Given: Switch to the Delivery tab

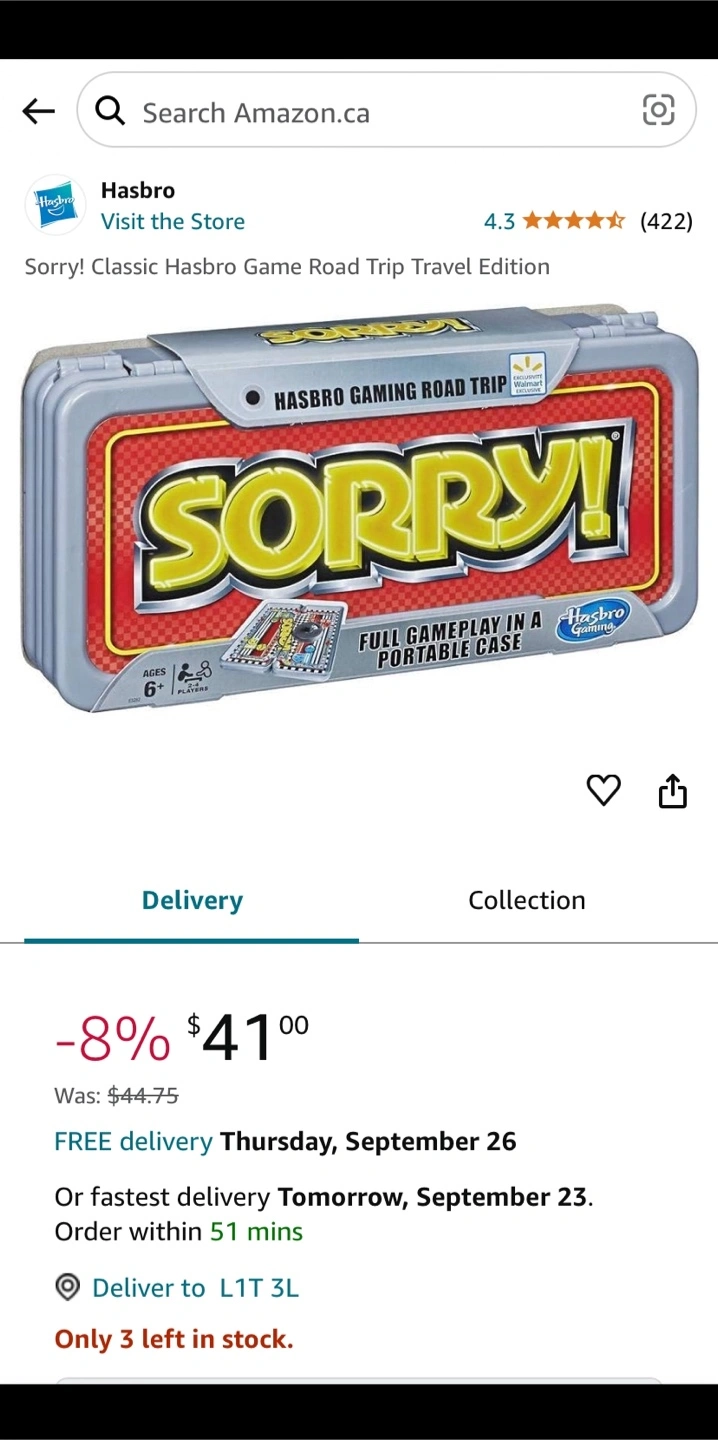Looking at the screenshot, I should (x=192, y=900).
